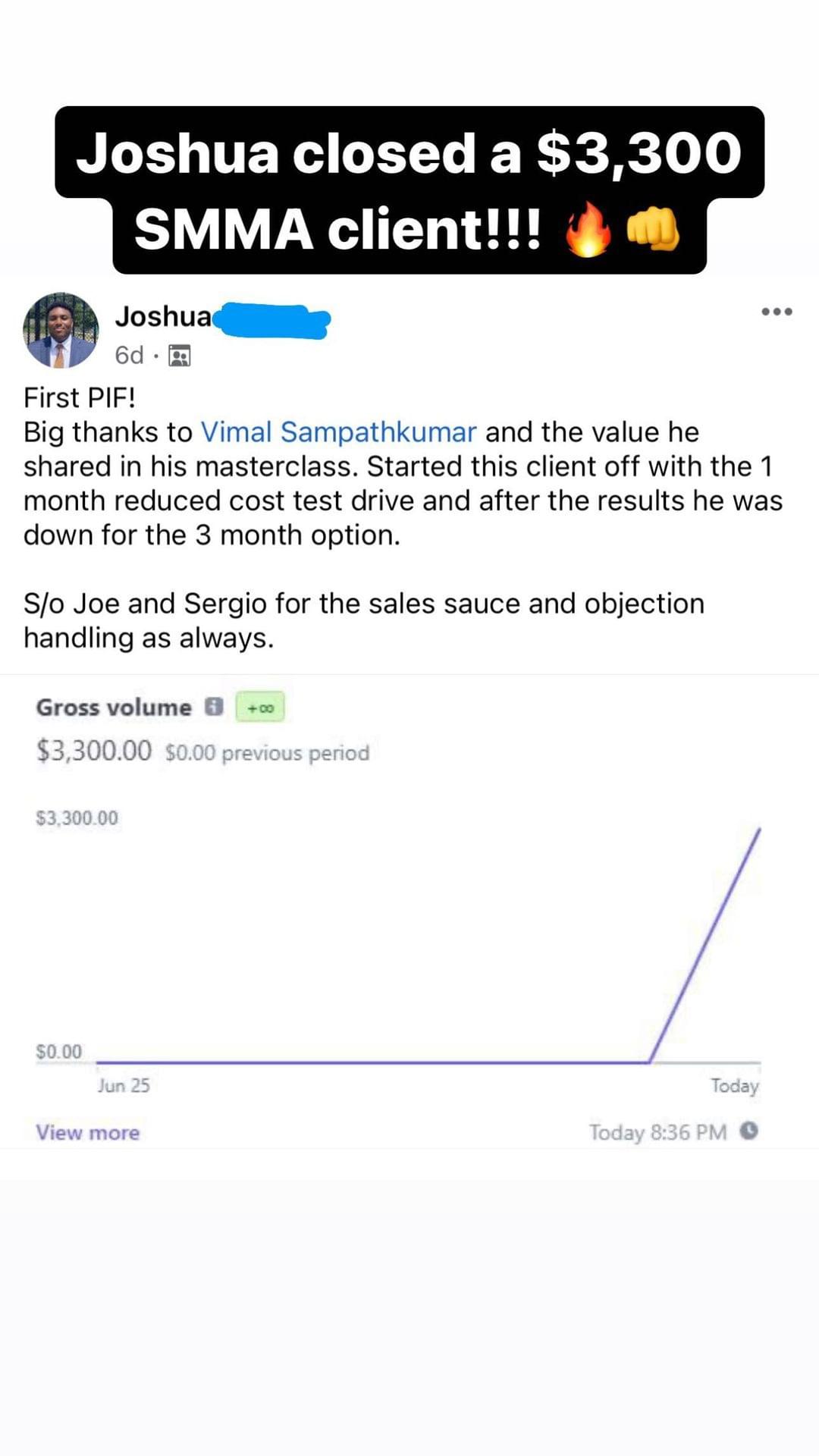Open Vimal Sampathkumar's profile link
The height and width of the screenshot is (1456, 819).
pos(338,431)
